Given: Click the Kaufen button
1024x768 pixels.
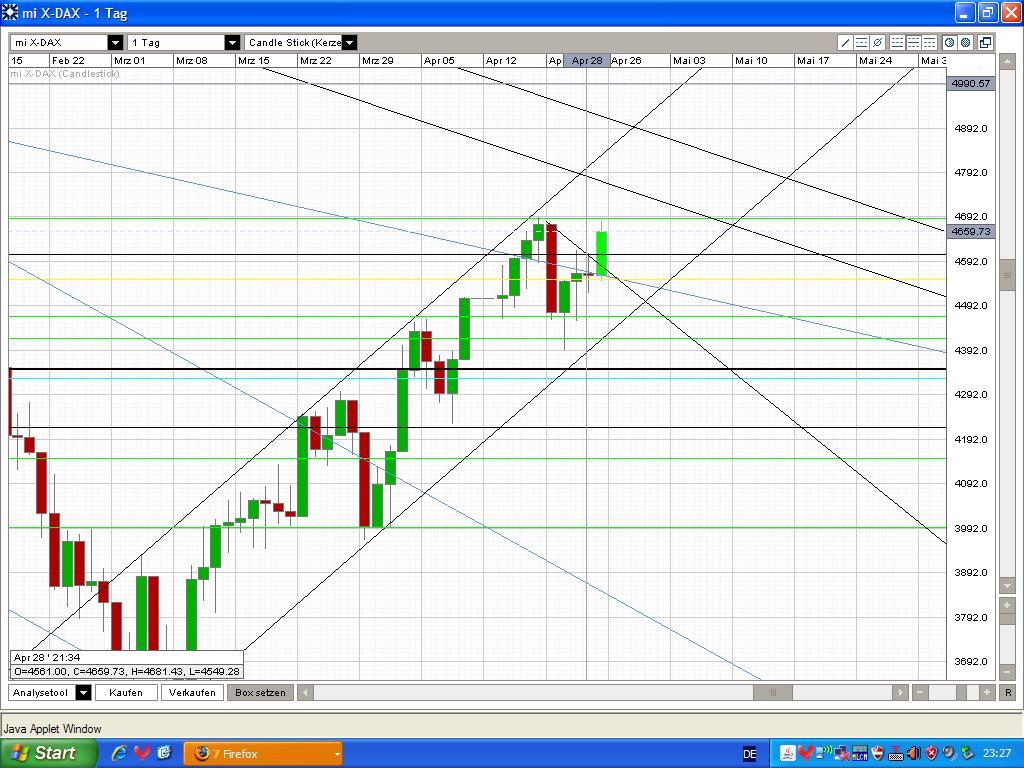Looking at the screenshot, I should pos(126,692).
